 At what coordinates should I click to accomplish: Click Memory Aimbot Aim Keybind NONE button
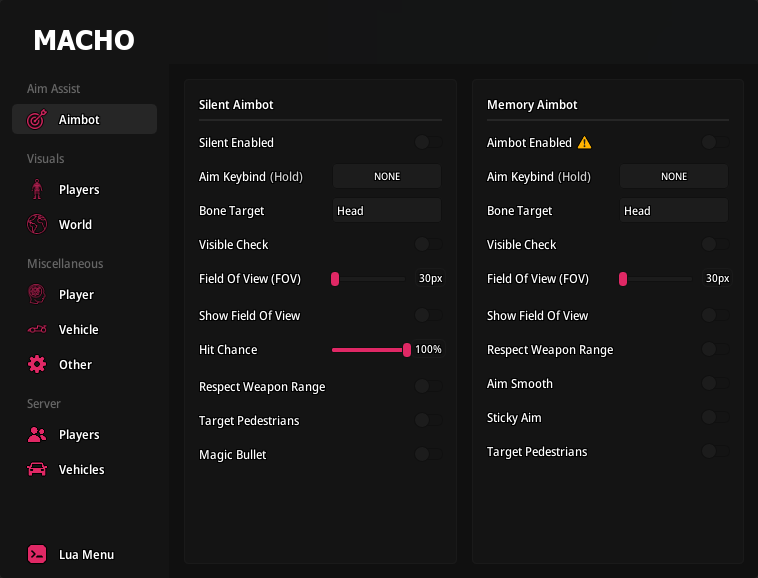coord(674,177)
